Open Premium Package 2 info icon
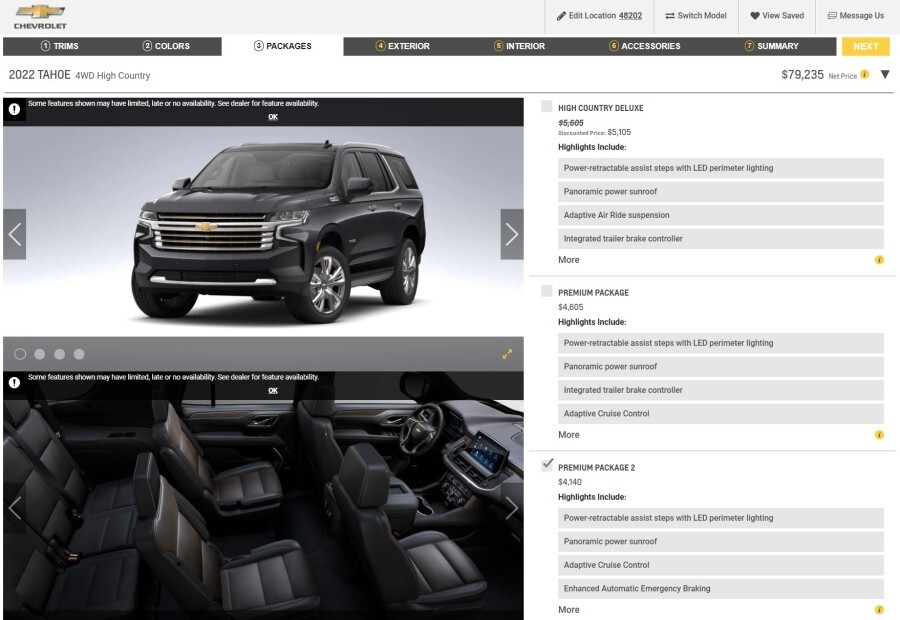The height and width of the screenshot is (620, 900). point(879,610)
